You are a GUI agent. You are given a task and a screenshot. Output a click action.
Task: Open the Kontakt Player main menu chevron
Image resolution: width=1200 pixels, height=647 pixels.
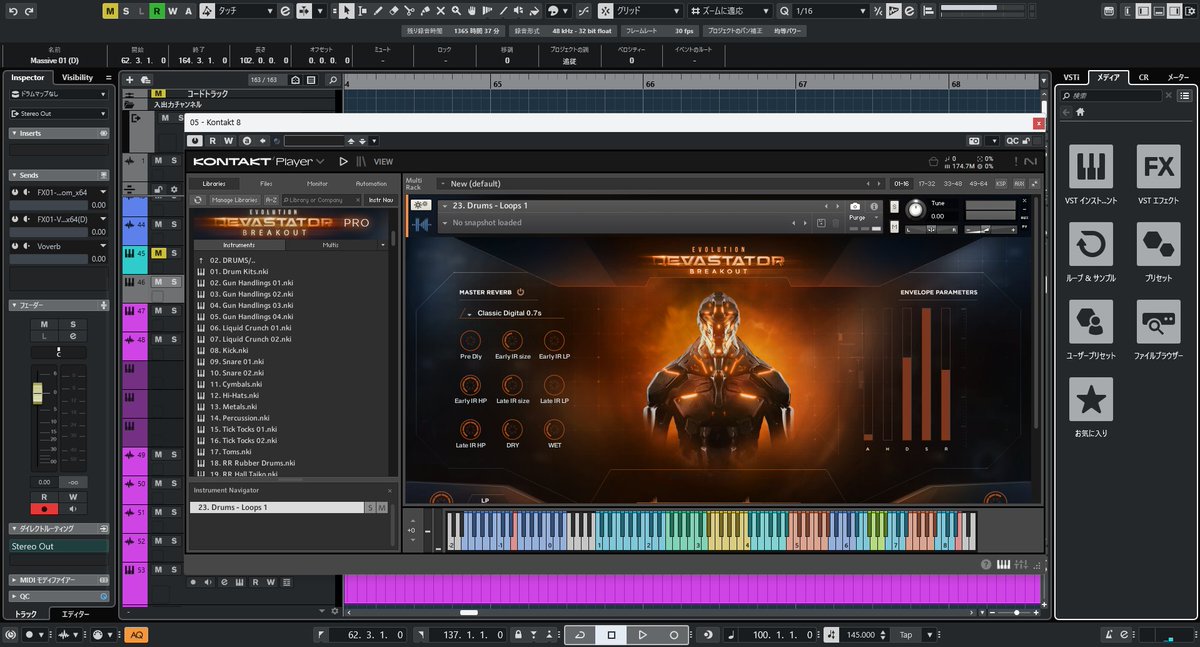321,161
